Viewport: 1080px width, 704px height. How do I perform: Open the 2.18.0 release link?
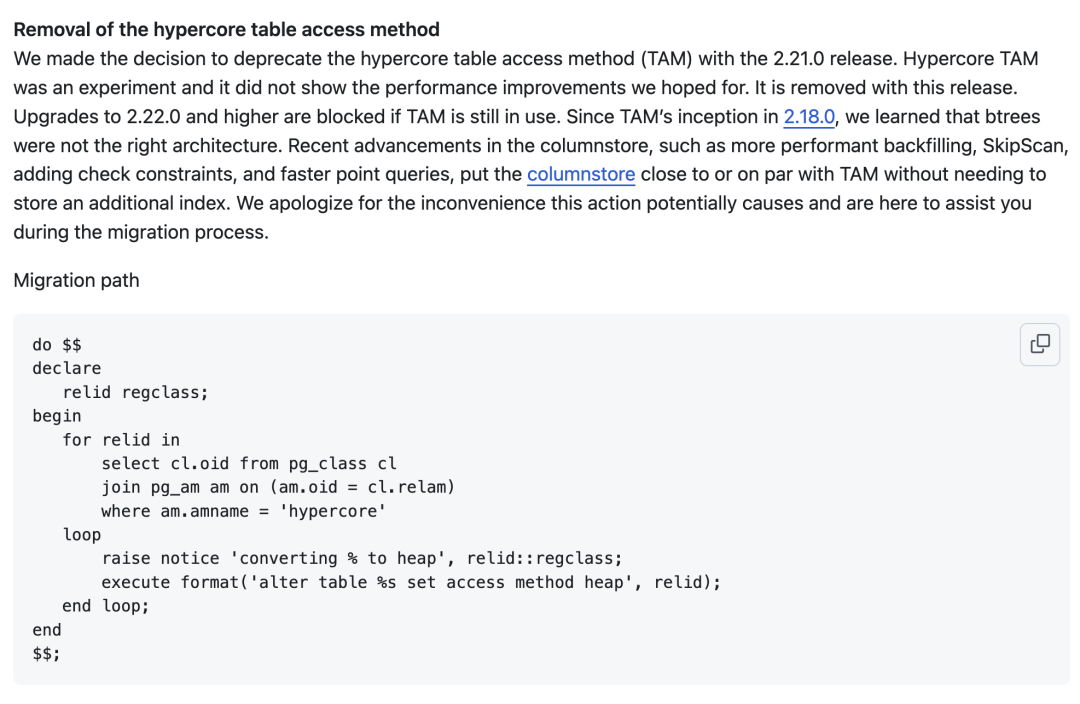click(x=808, y=116)
